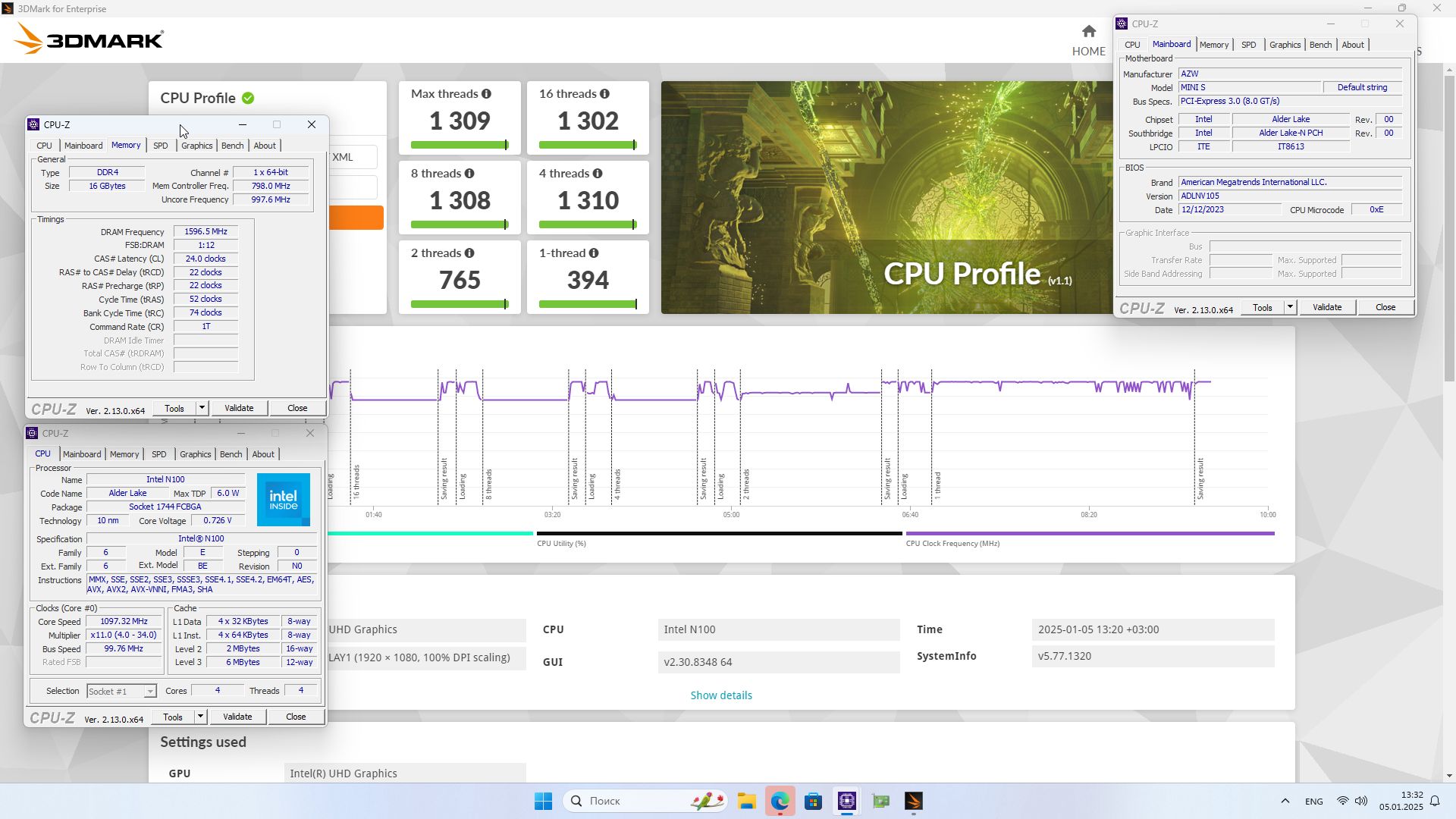Click purple CPU Clock Frequency legend bar

[x=1090, y=533]
